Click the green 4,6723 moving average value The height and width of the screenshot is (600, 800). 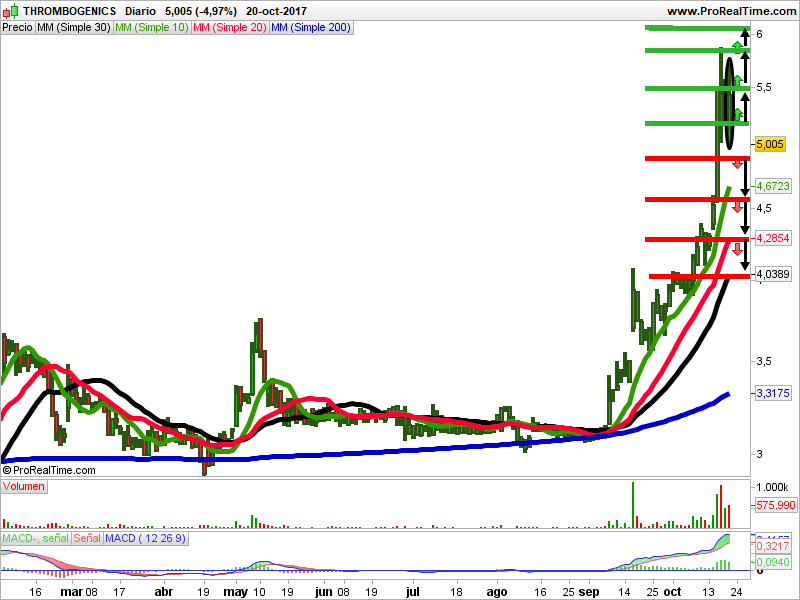click(x=772, y=186)
